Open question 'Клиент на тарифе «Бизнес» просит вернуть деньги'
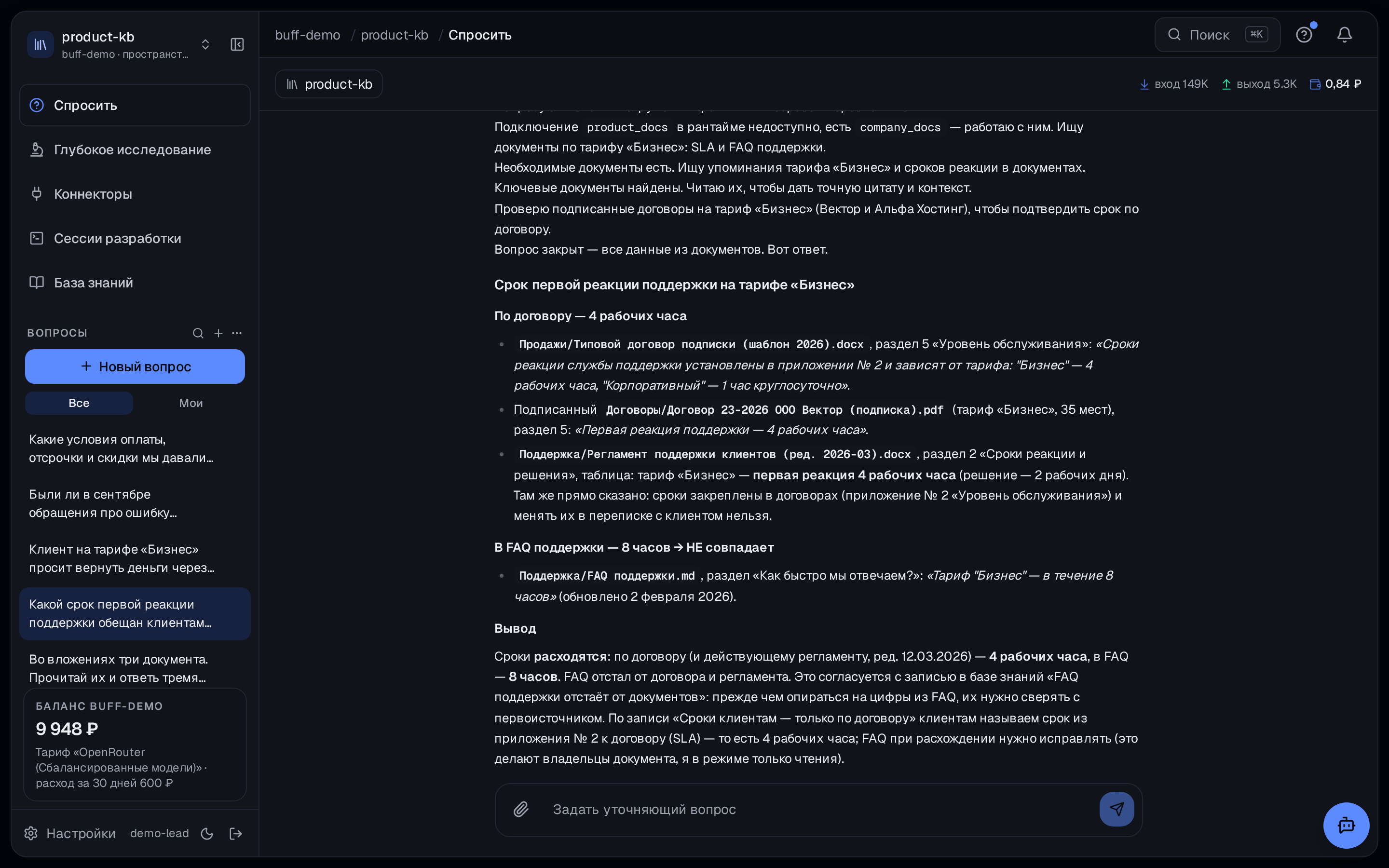This screenshot has height=868, width=1389. click(x=135, y=558)
